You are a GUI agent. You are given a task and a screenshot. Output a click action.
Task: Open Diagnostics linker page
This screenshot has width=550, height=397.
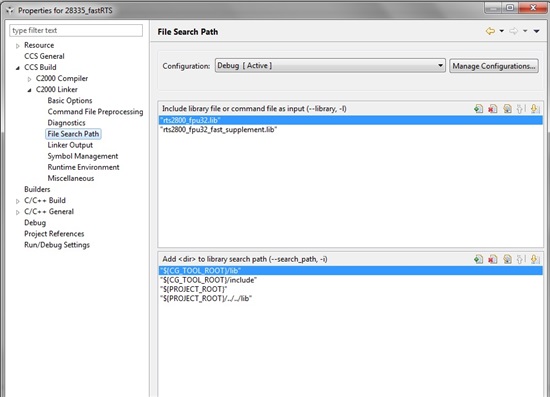[x=66, y=123]
